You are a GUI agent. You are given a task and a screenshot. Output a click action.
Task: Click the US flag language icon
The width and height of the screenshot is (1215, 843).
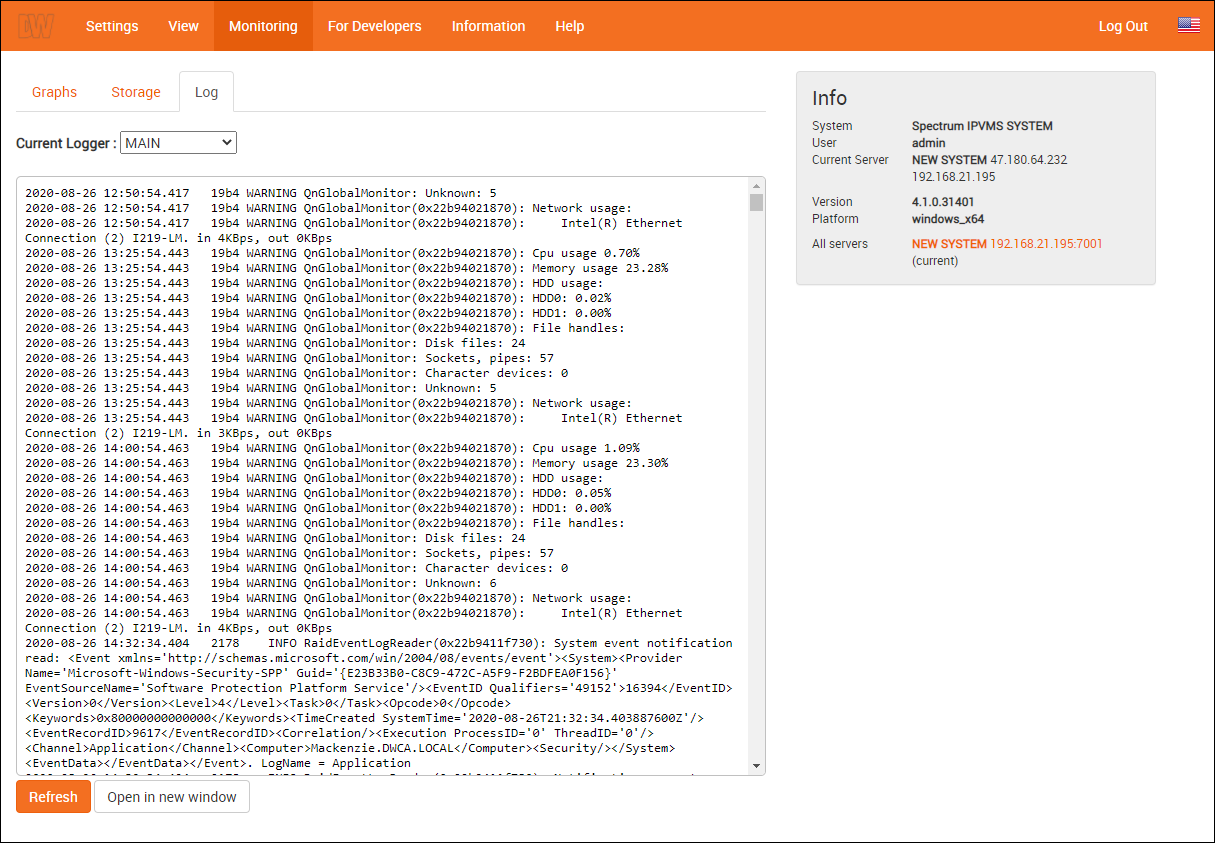(1188, 26)
